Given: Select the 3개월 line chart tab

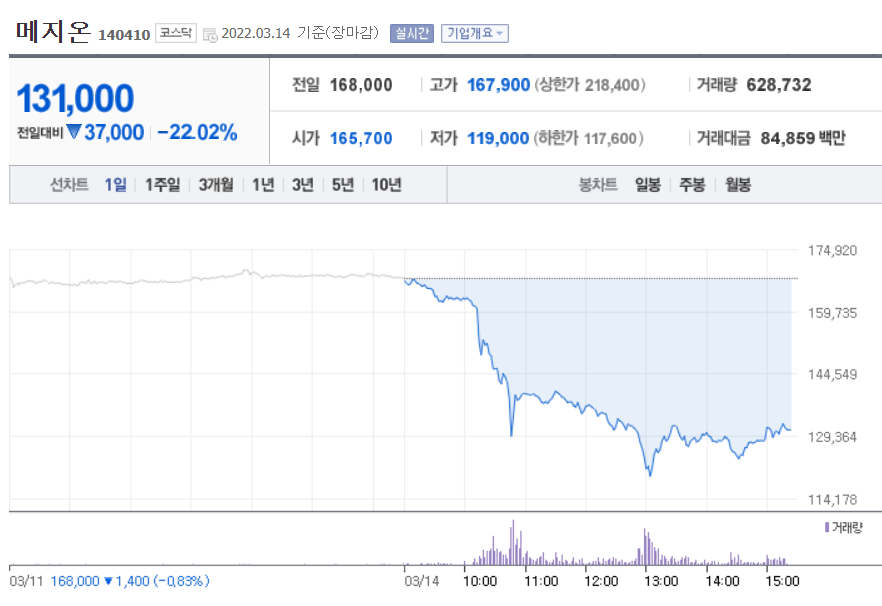Looking at the screenshot, I should click(x=216, y=185).
